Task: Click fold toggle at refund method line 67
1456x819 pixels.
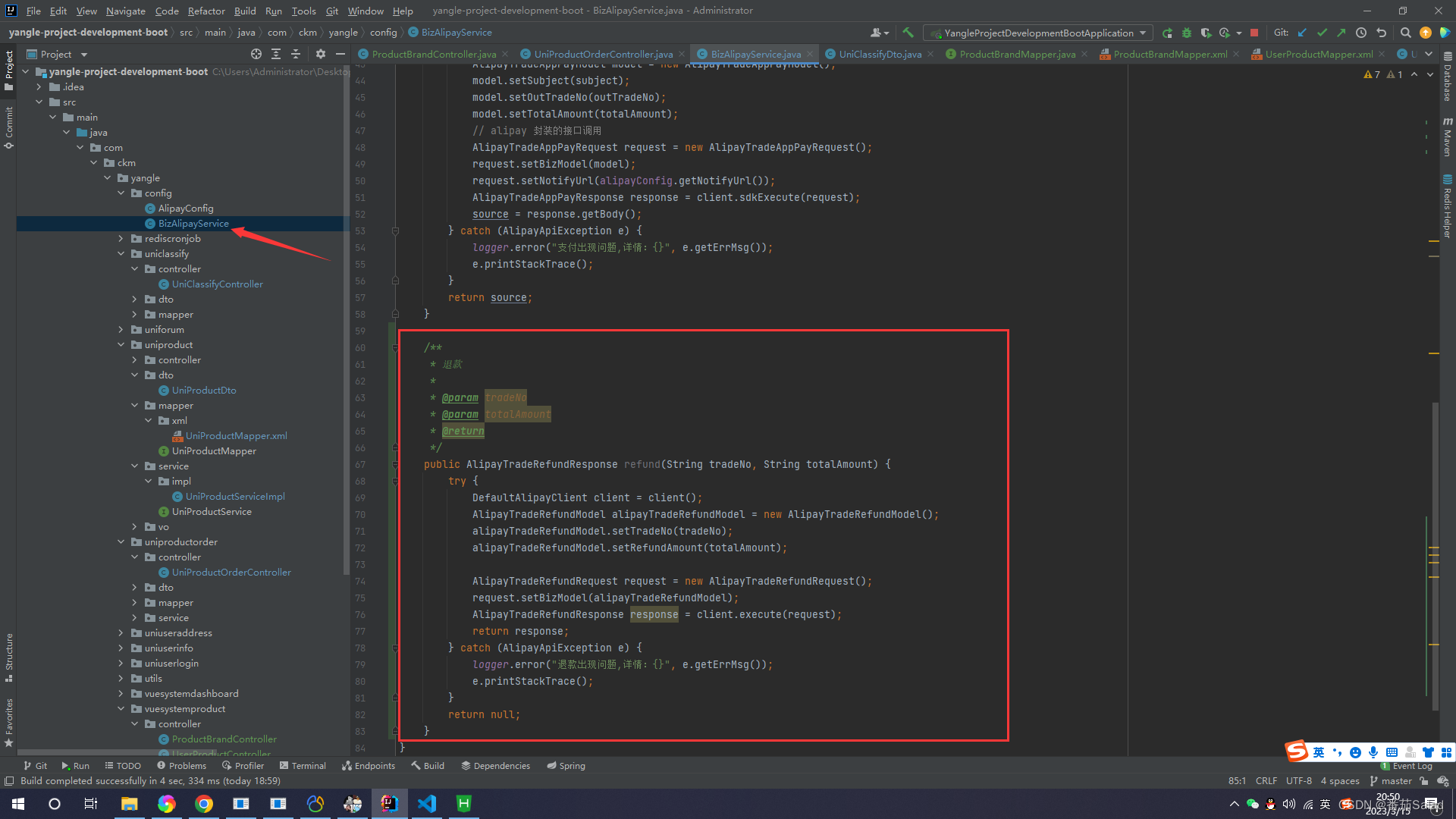Action: 395,464
